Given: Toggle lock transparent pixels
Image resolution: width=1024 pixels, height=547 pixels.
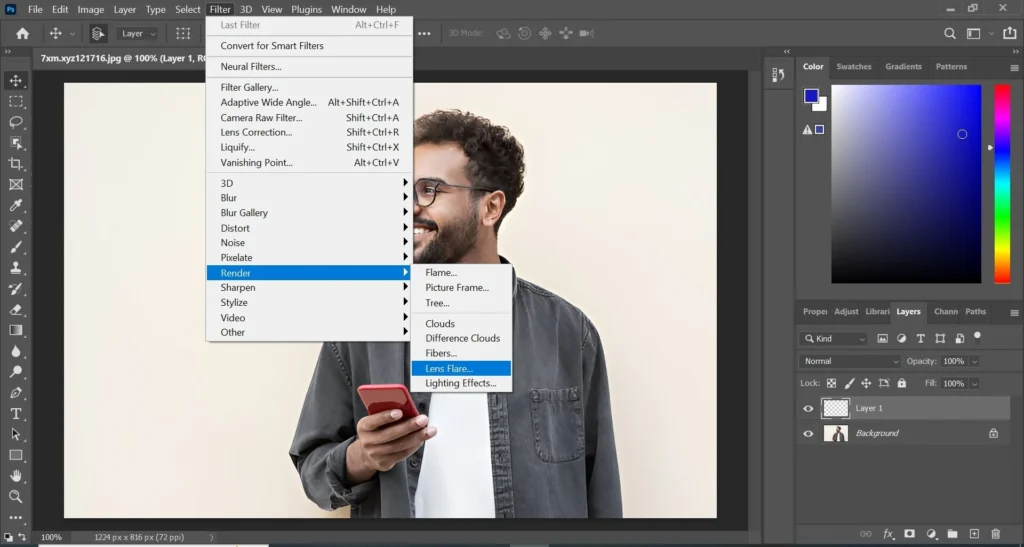Looking at the screenshot, I should click(831, 383).
